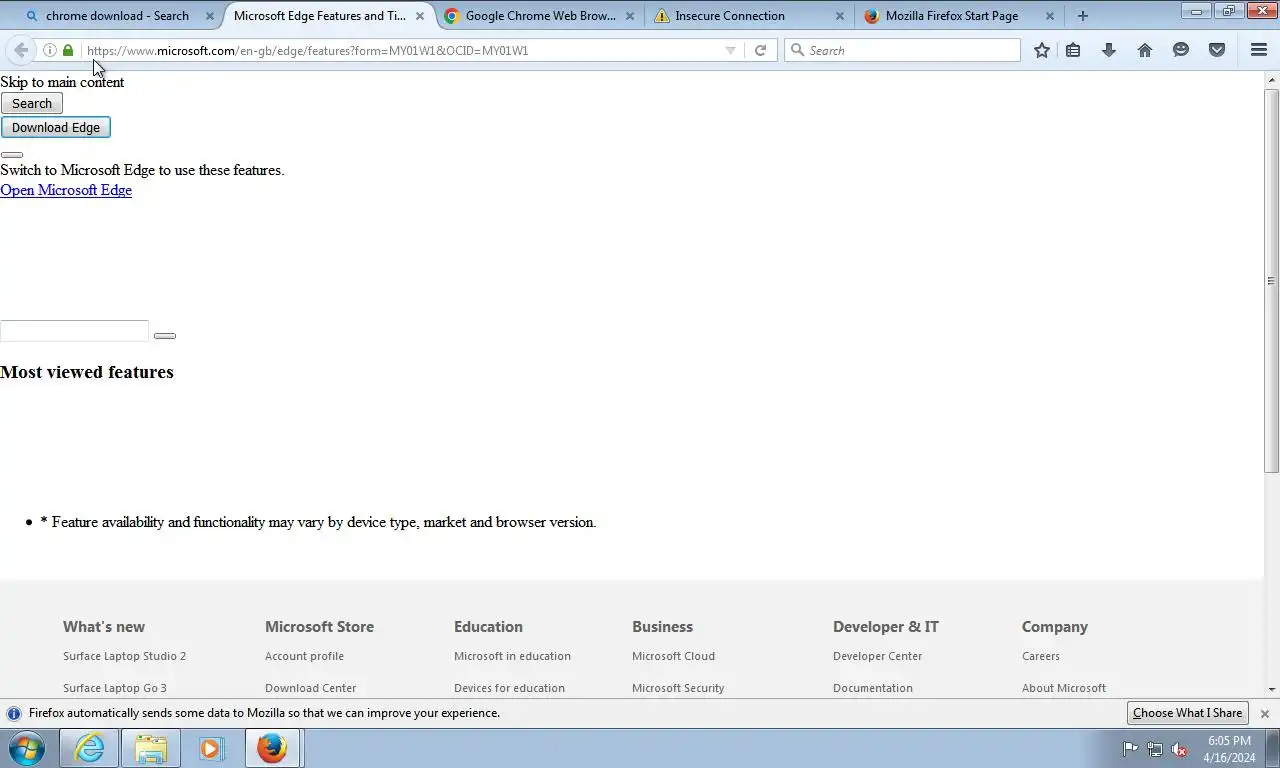Click the vertical scrollbar thumb
The height and width of the screenshot is (768, 1280).
tap(1272, 280)
